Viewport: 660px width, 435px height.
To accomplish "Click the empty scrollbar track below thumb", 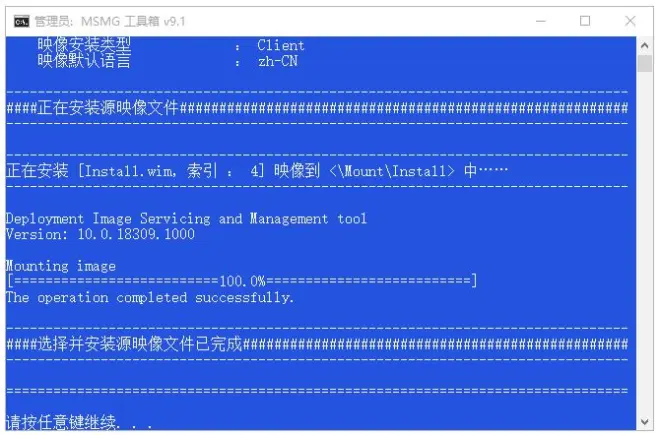I will (x=644, y=242).
